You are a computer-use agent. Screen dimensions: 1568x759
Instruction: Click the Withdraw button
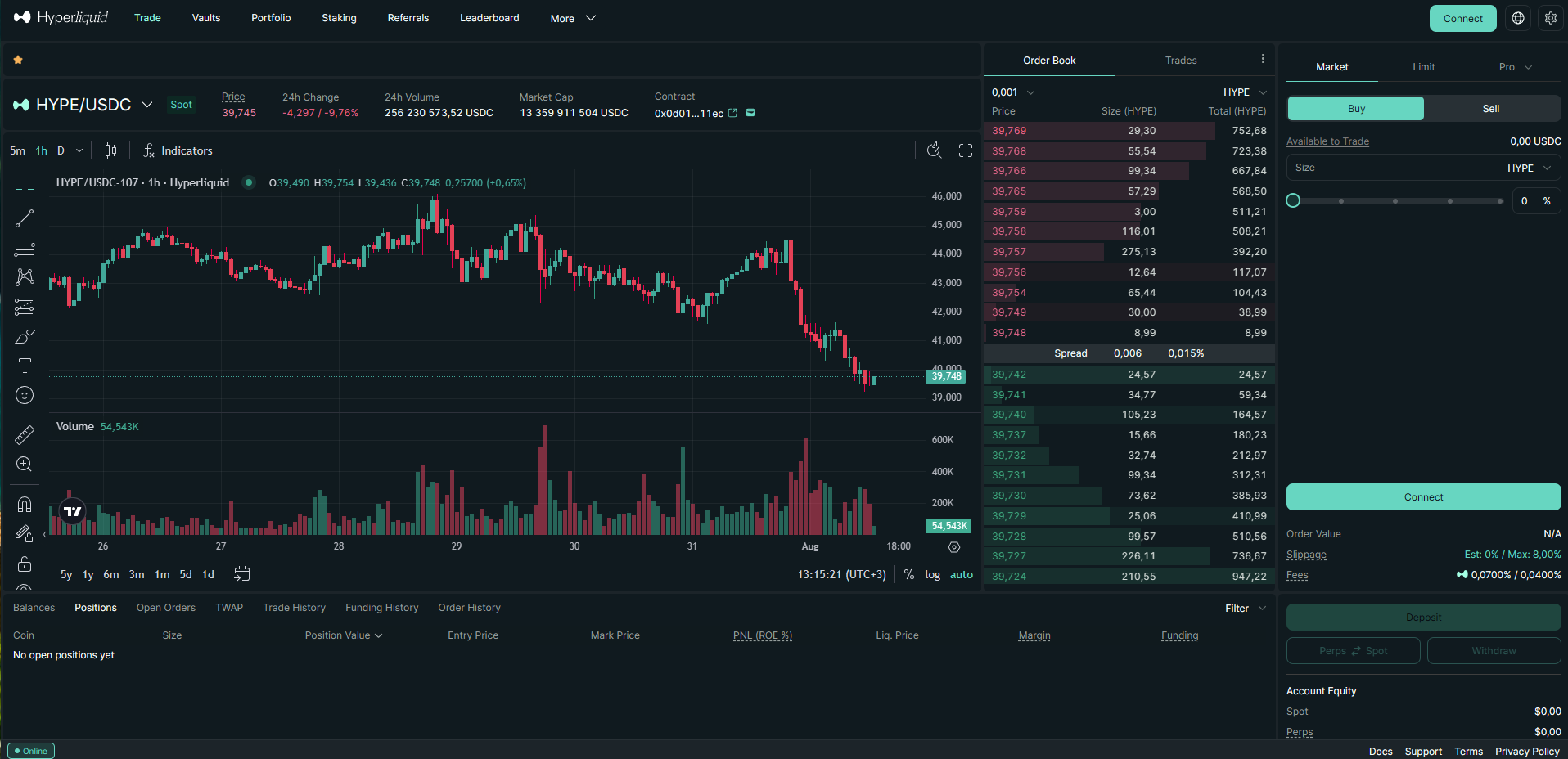tap(1494, 651)
